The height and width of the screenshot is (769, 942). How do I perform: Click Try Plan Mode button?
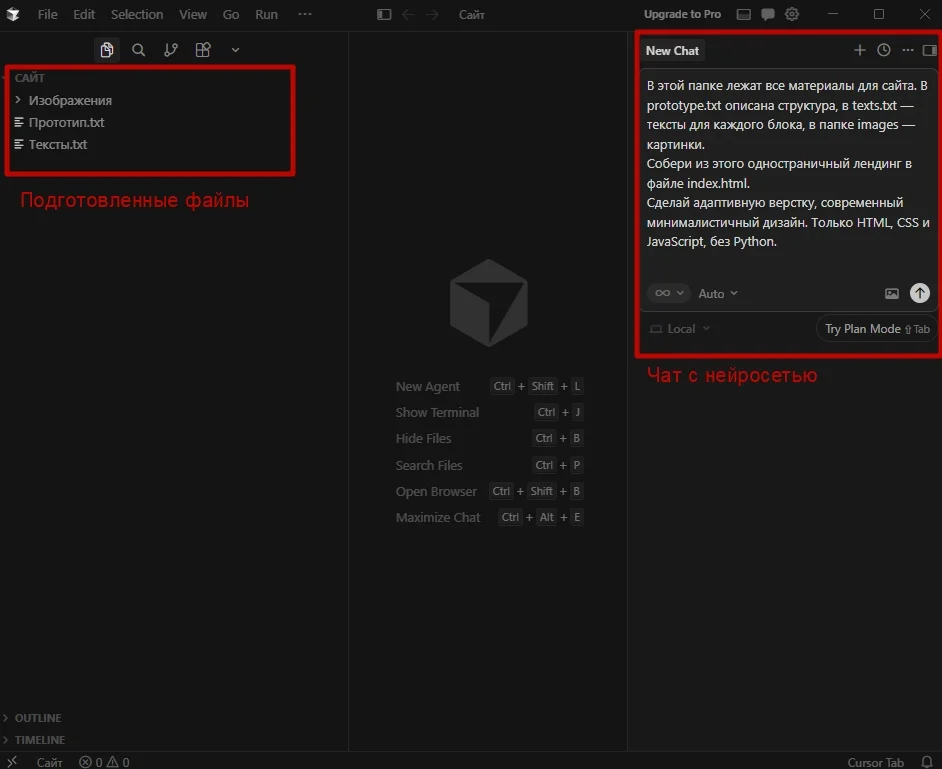tap(877, 329)
